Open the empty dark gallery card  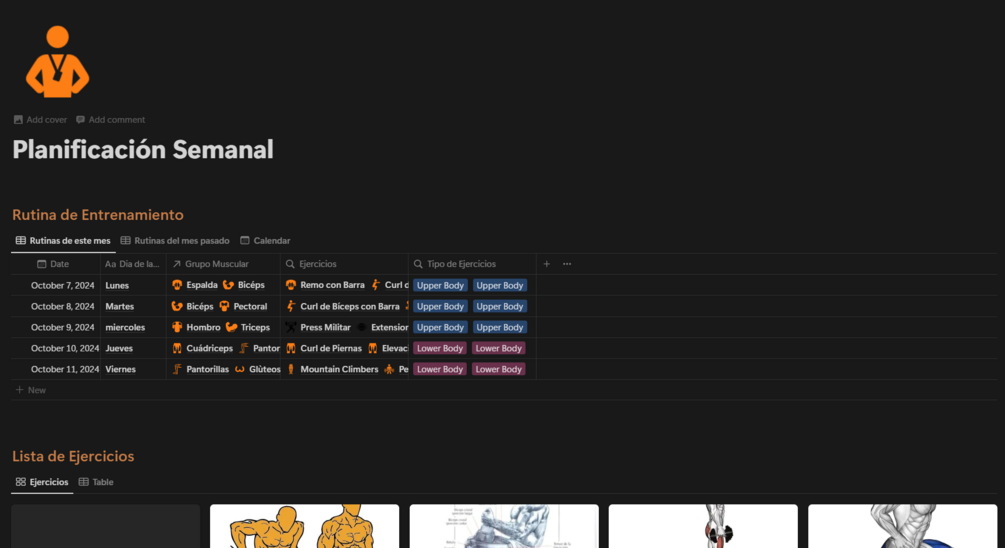click(x=106, y=526)
